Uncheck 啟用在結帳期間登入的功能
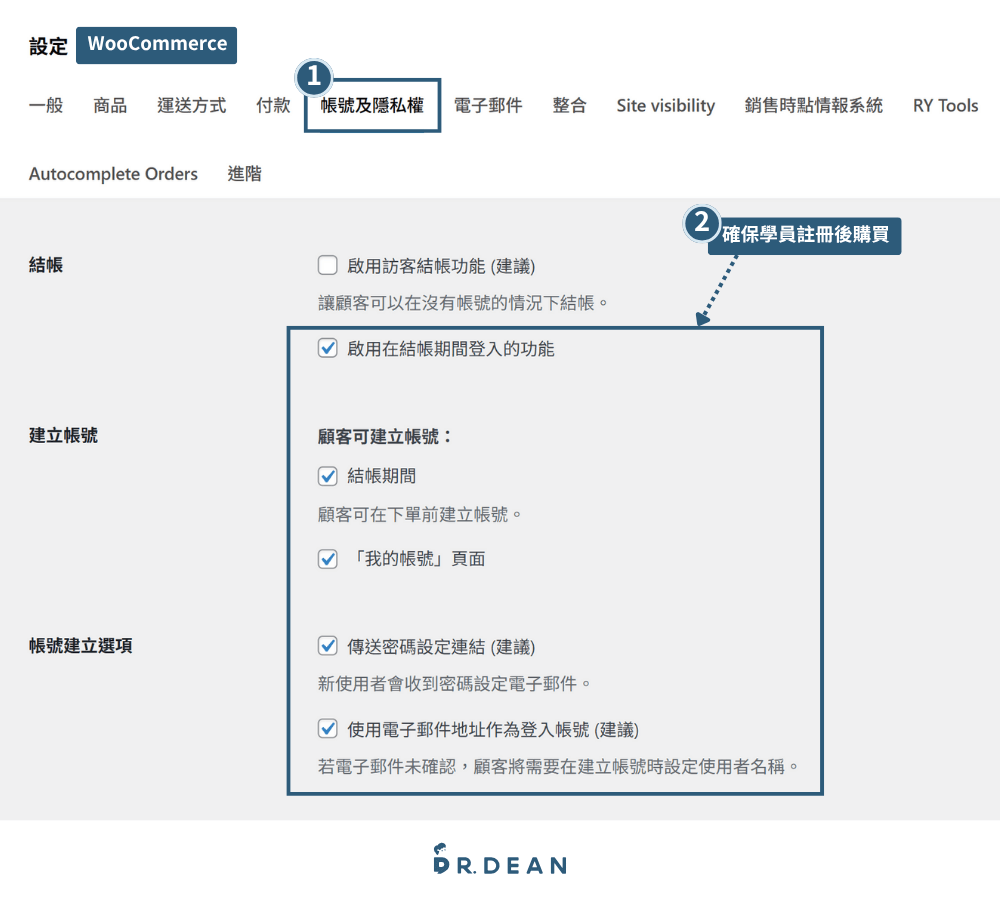 [327, 348]
